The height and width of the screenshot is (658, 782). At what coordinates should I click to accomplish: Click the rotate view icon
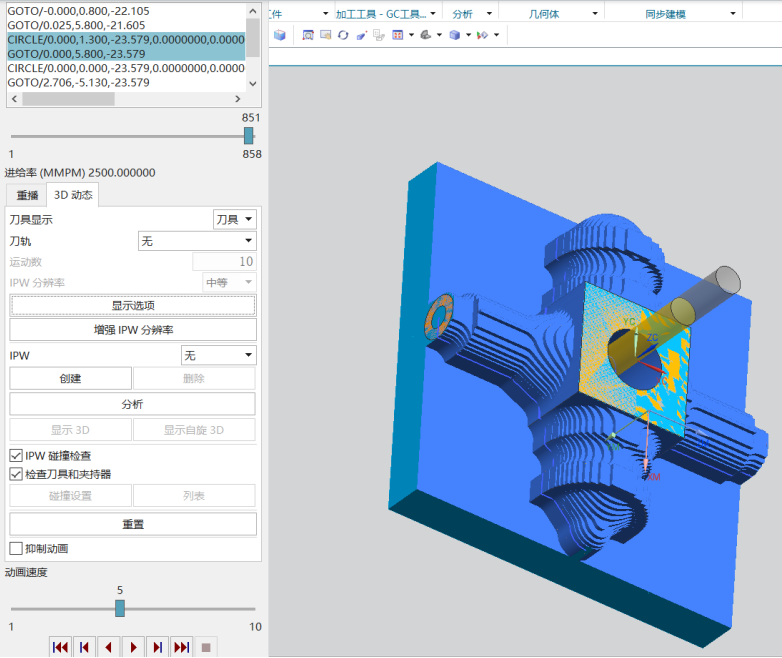click(343, 35)
